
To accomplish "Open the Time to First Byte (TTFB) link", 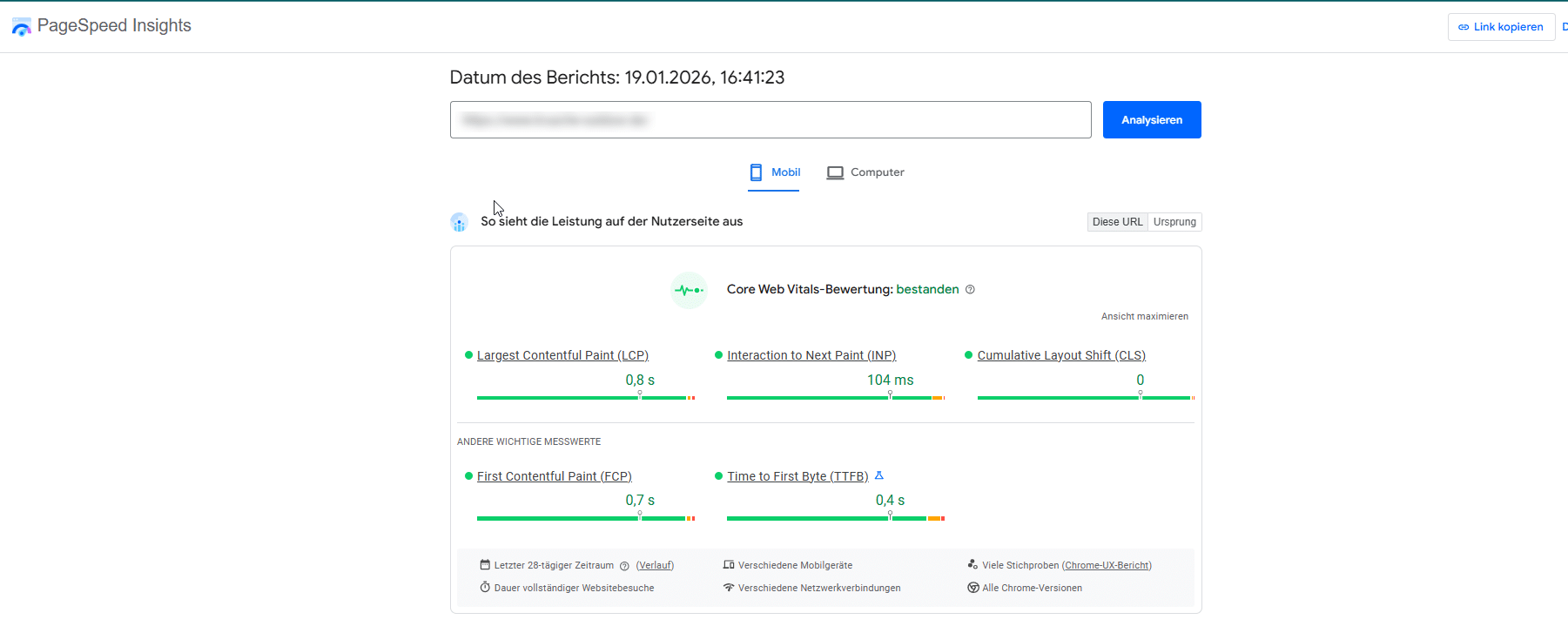I will (798, 476).
